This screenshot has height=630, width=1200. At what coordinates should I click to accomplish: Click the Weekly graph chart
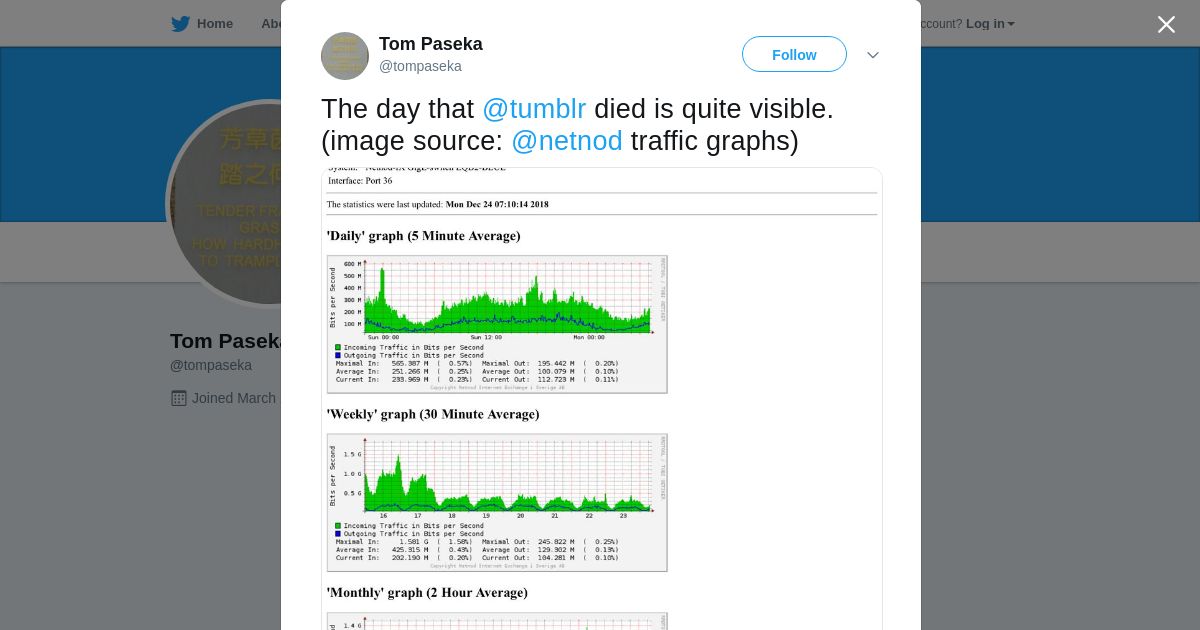[497, 502]
